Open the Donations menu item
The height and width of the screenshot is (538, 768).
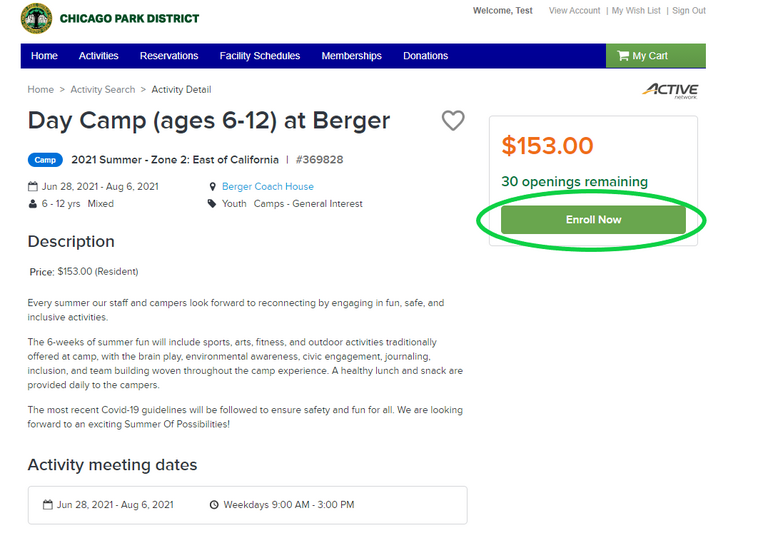tap(425, 56)
